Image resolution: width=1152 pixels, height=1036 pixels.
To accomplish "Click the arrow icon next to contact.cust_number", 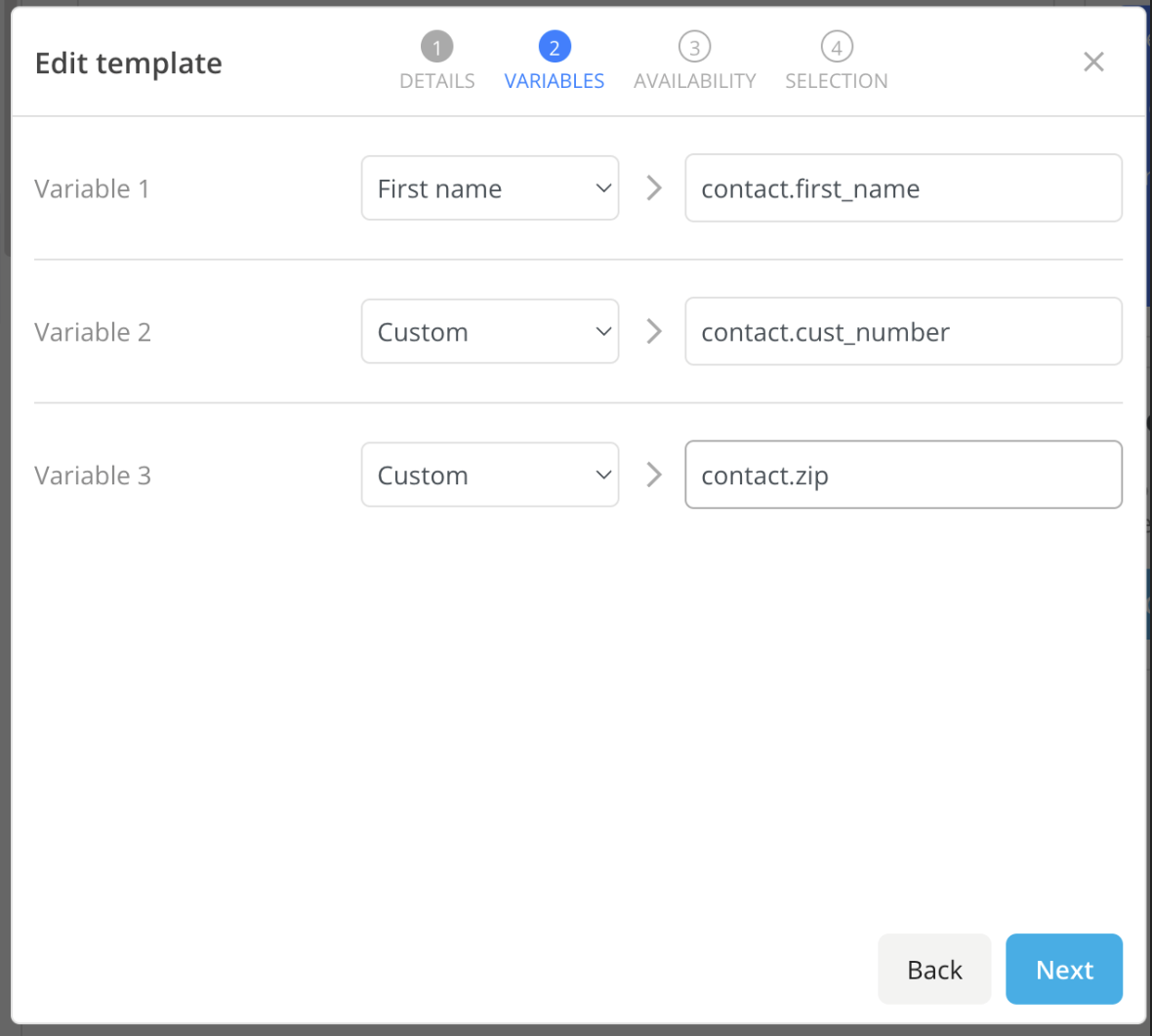I will coord(654,332).
